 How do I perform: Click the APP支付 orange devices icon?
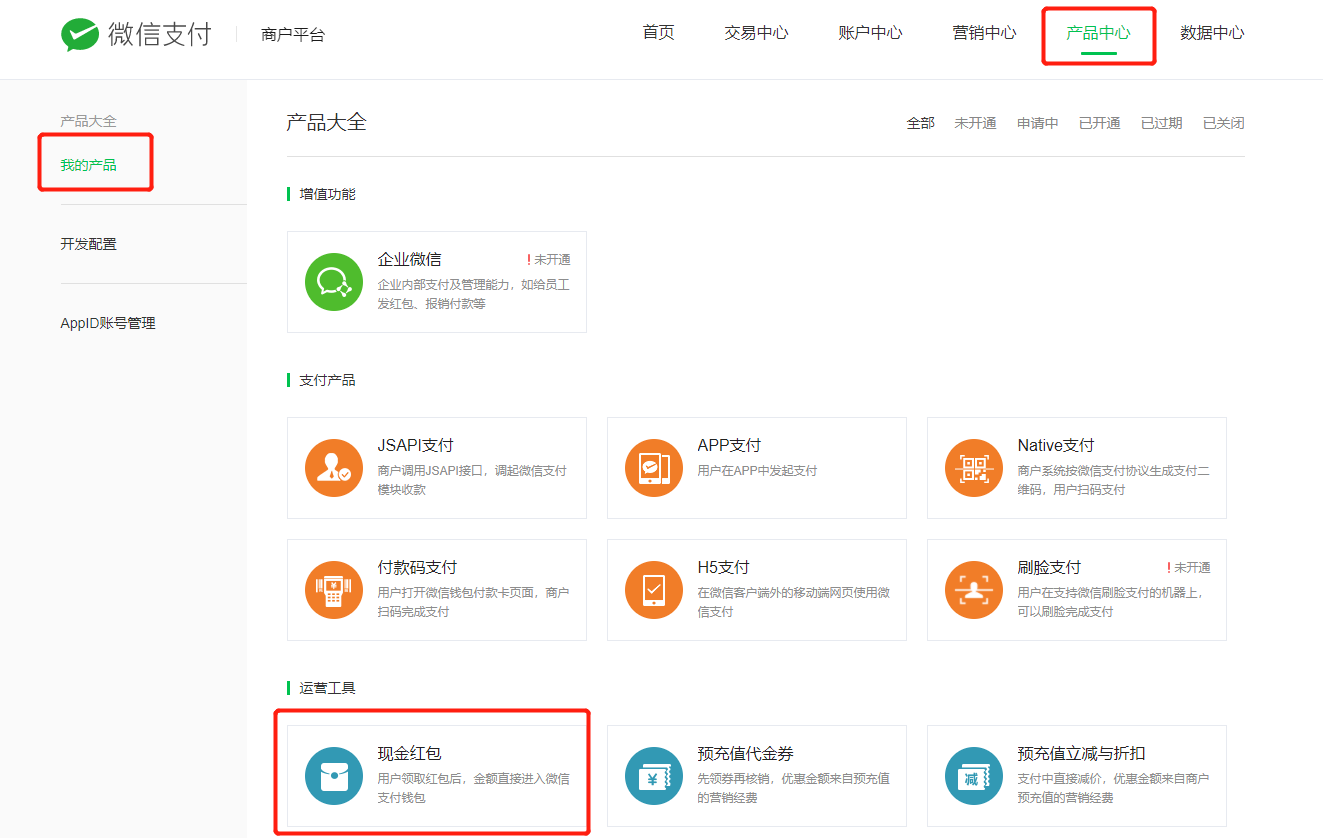click(x=654, y=468)
